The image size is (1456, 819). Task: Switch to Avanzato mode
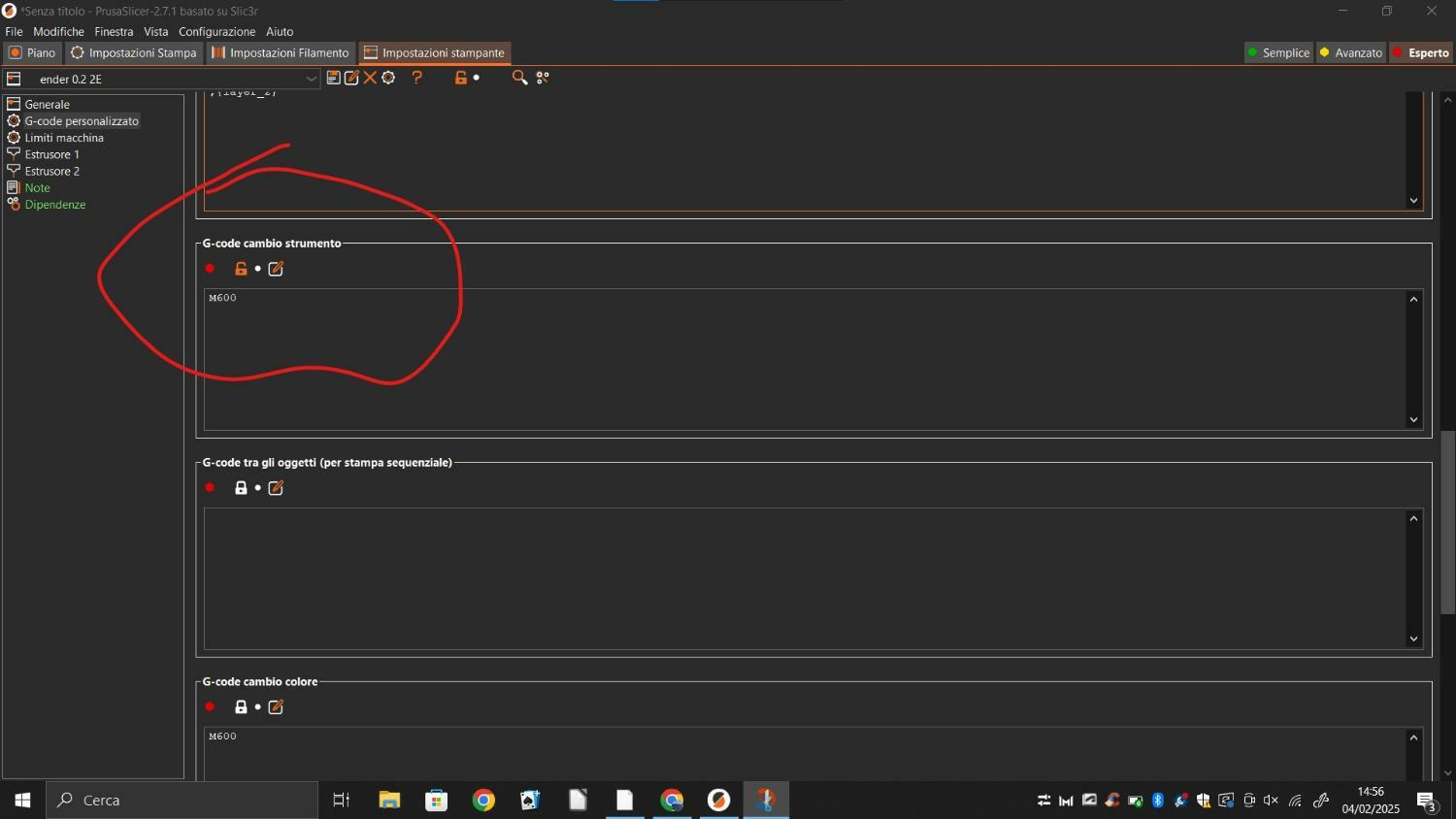click(x=1350, y=52)
